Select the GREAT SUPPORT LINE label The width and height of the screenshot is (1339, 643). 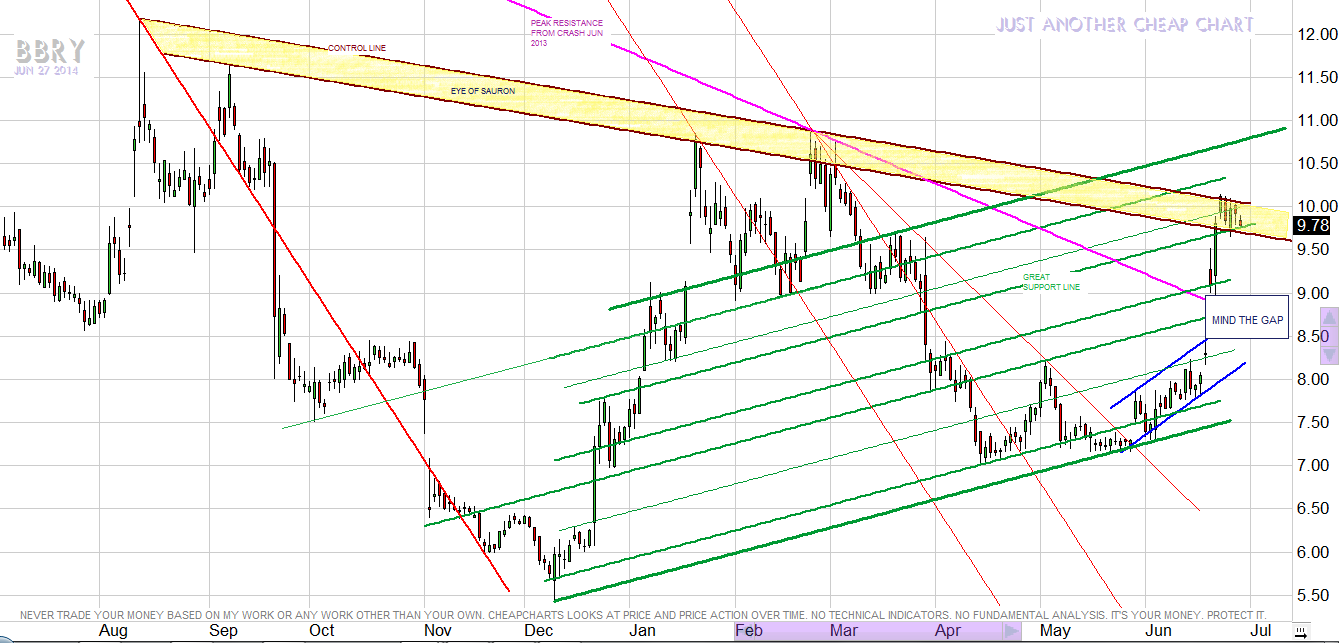(x=1051, y=281)
